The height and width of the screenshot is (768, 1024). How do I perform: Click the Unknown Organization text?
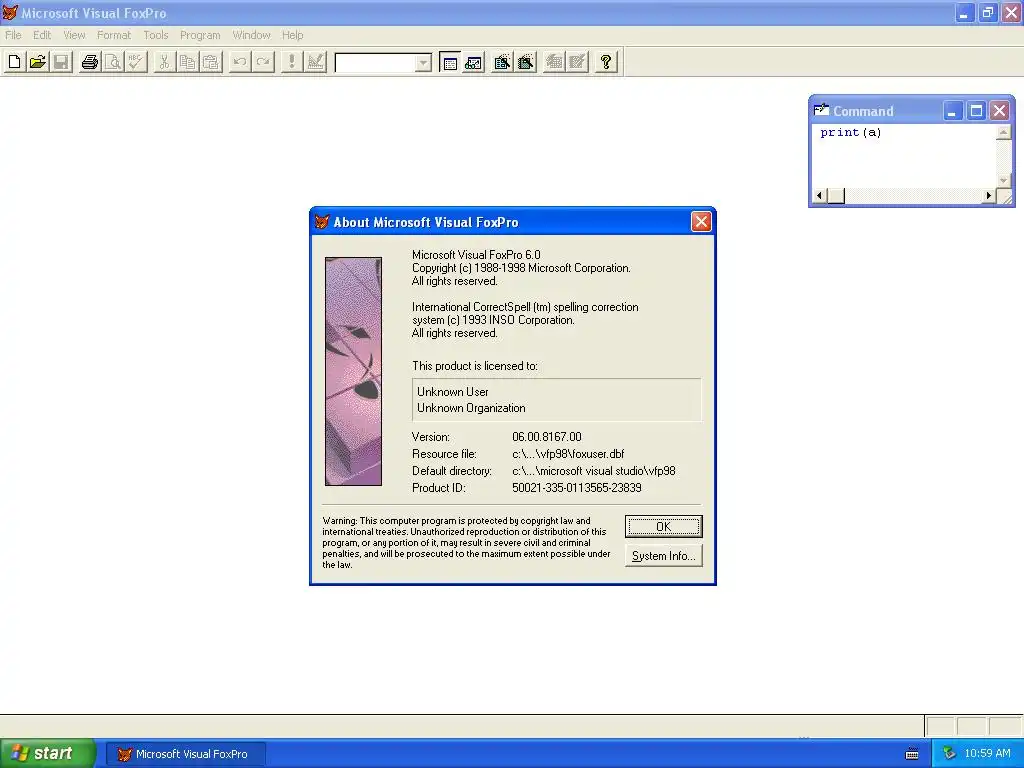pyautogui.click(x=471, y=408)
